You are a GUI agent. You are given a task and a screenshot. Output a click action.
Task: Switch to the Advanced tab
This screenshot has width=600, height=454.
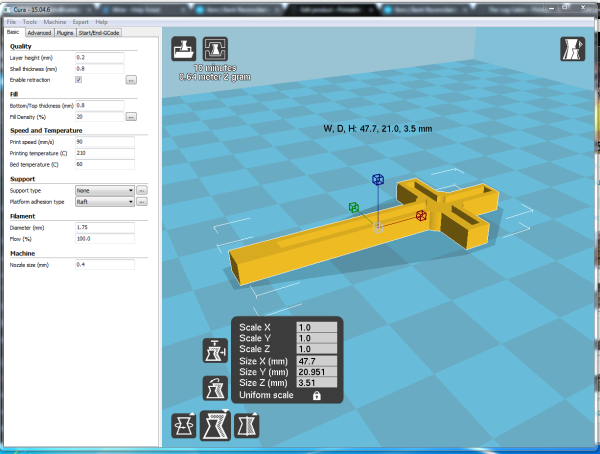click(41, 32)
